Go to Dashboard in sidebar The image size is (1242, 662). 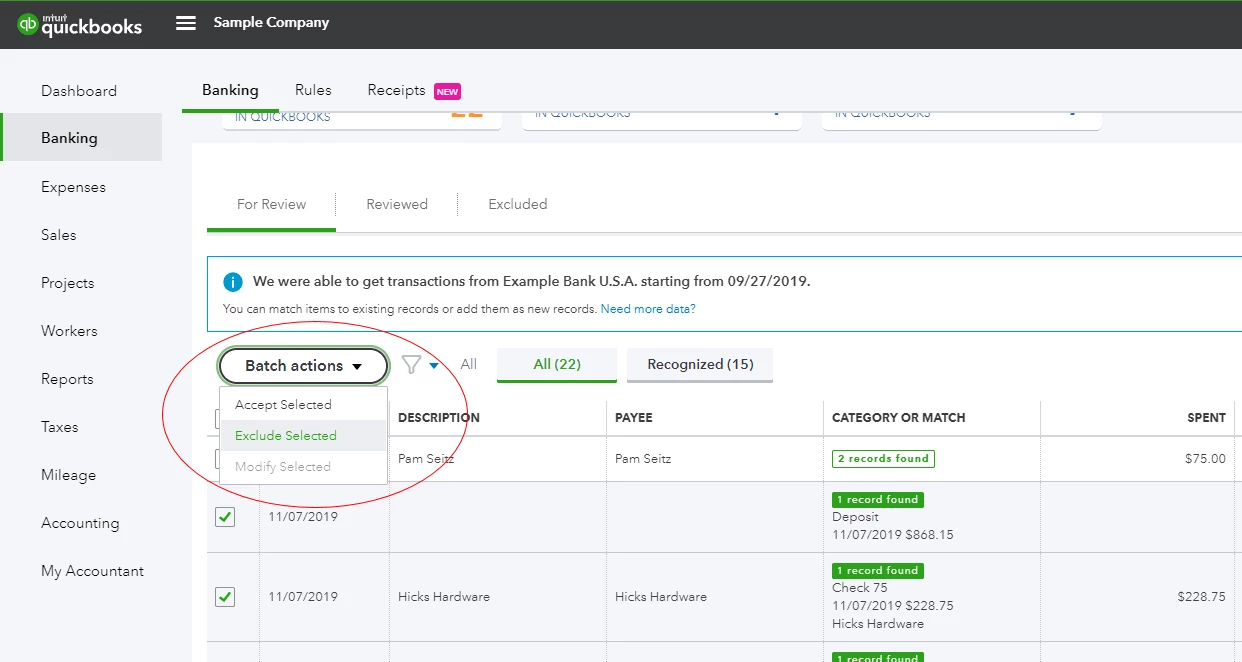[79, 91]
